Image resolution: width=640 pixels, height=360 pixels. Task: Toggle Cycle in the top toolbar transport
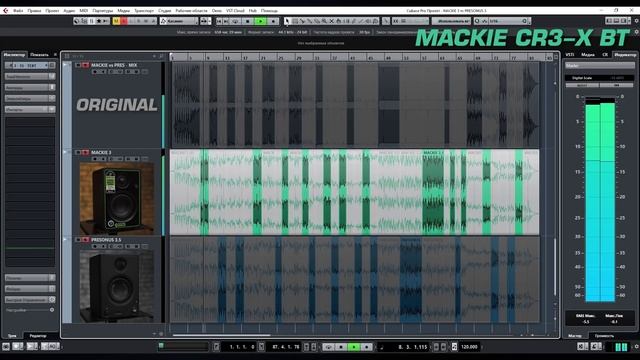(x=236, y=21)
